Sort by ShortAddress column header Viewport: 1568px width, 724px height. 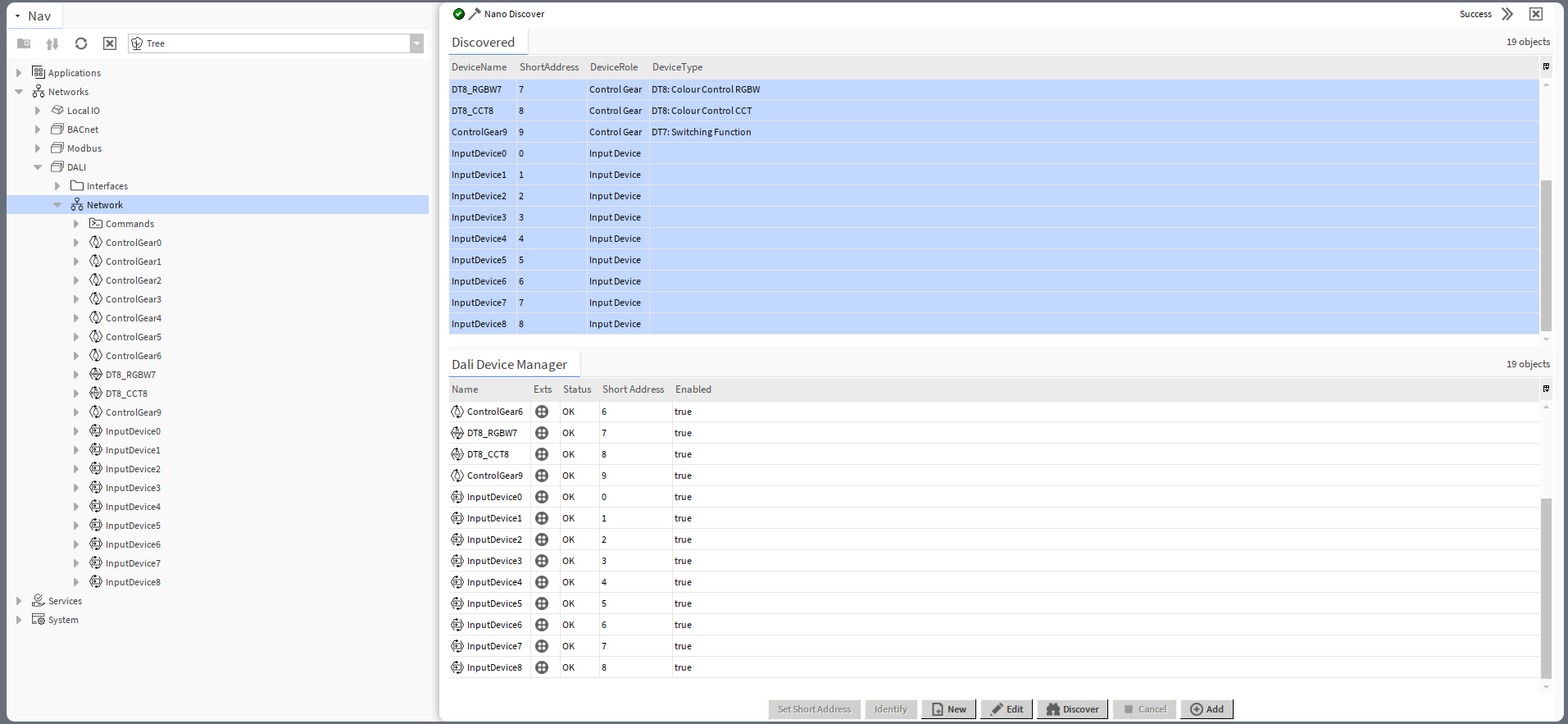(x=549, y=67)
